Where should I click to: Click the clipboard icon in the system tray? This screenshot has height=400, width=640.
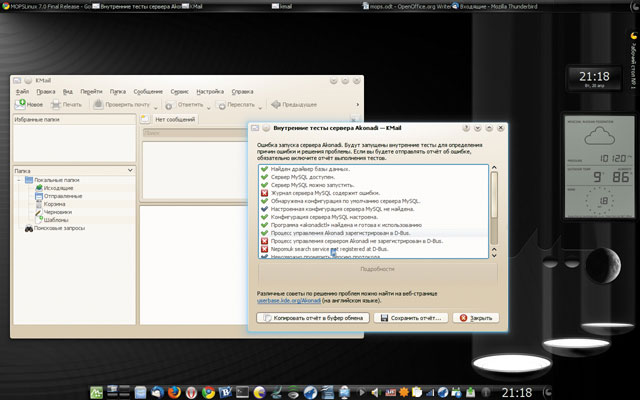pos(417,392)
